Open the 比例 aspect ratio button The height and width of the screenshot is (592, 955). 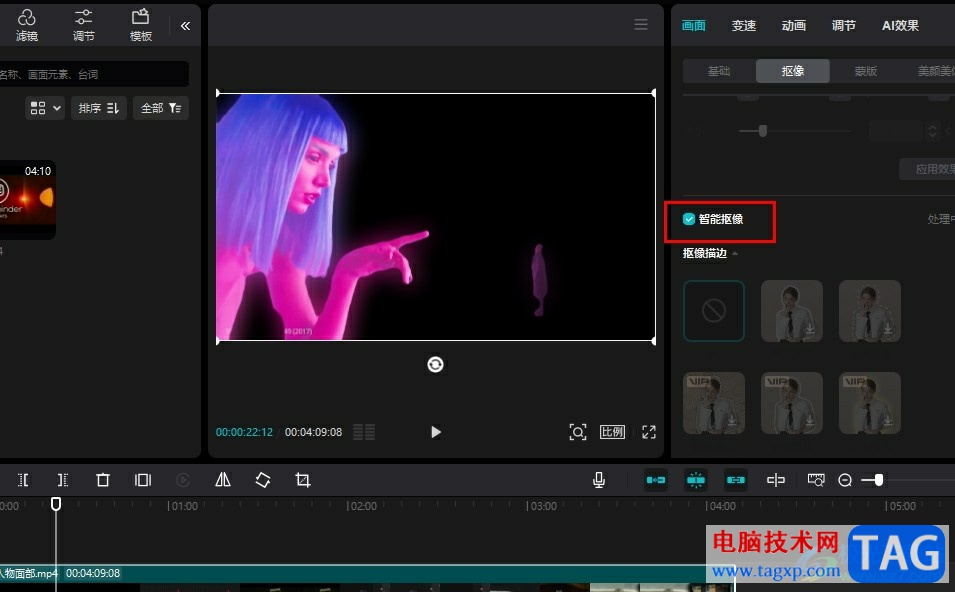coord(612,432)
